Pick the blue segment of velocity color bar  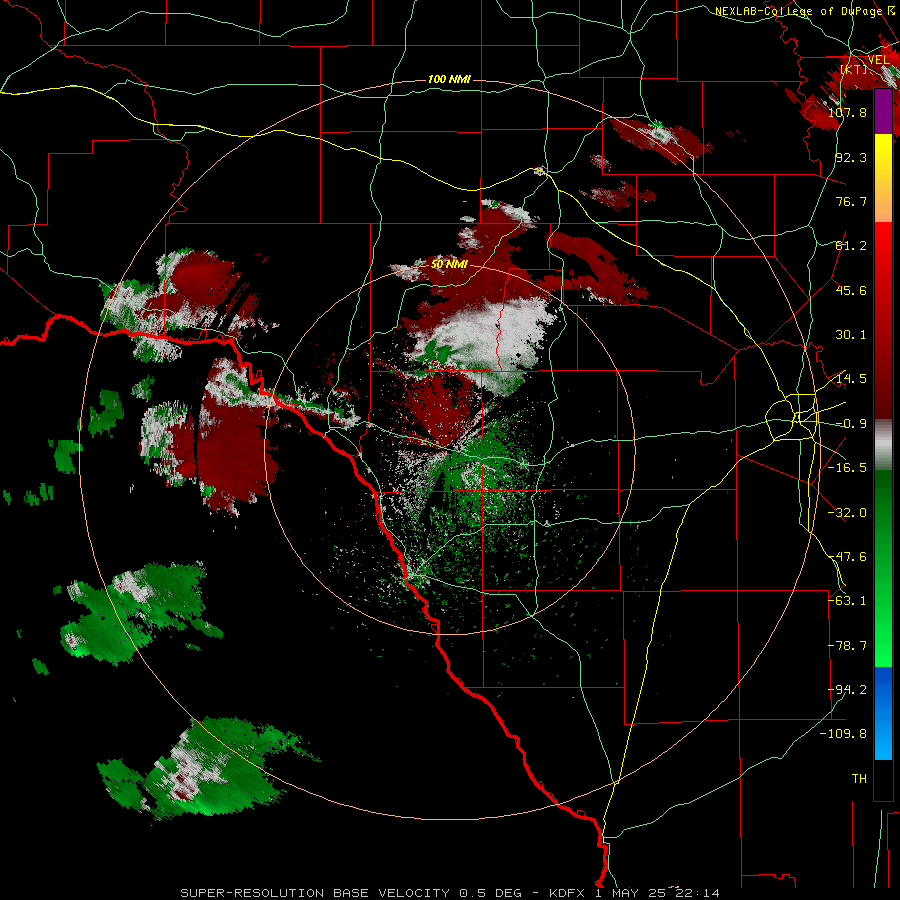pos(883,713)
